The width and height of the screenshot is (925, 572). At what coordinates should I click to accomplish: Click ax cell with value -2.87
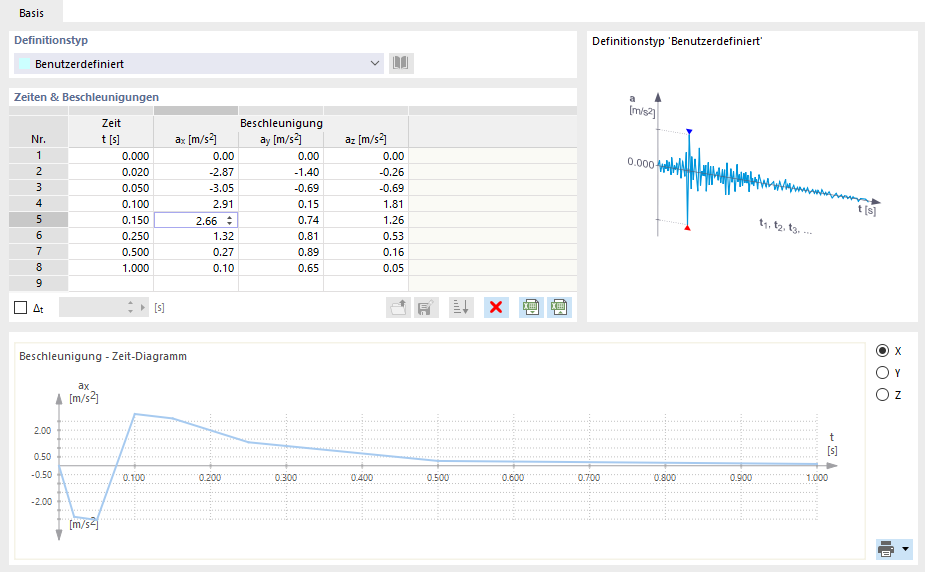point(196,172)
